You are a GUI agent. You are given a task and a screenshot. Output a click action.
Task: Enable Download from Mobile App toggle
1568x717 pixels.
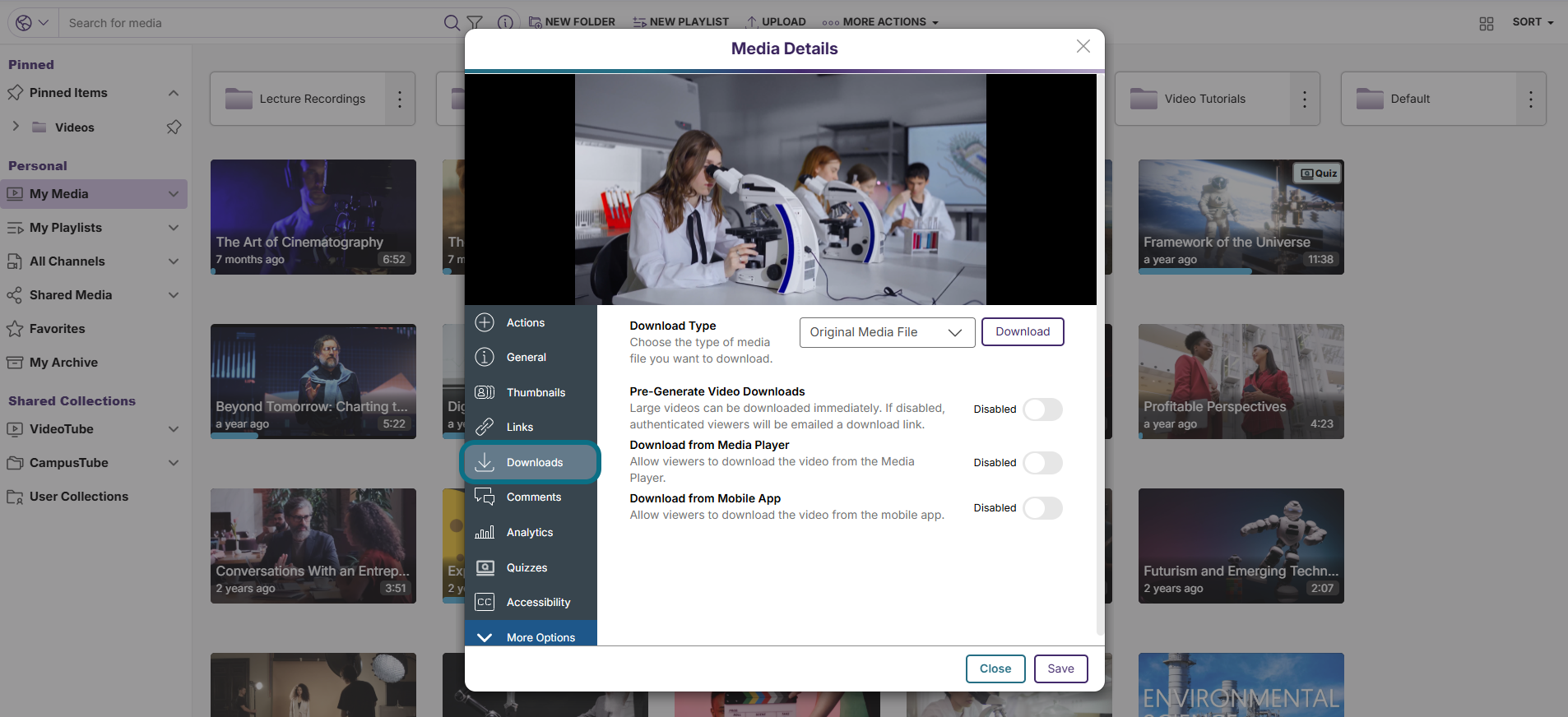1042,508
